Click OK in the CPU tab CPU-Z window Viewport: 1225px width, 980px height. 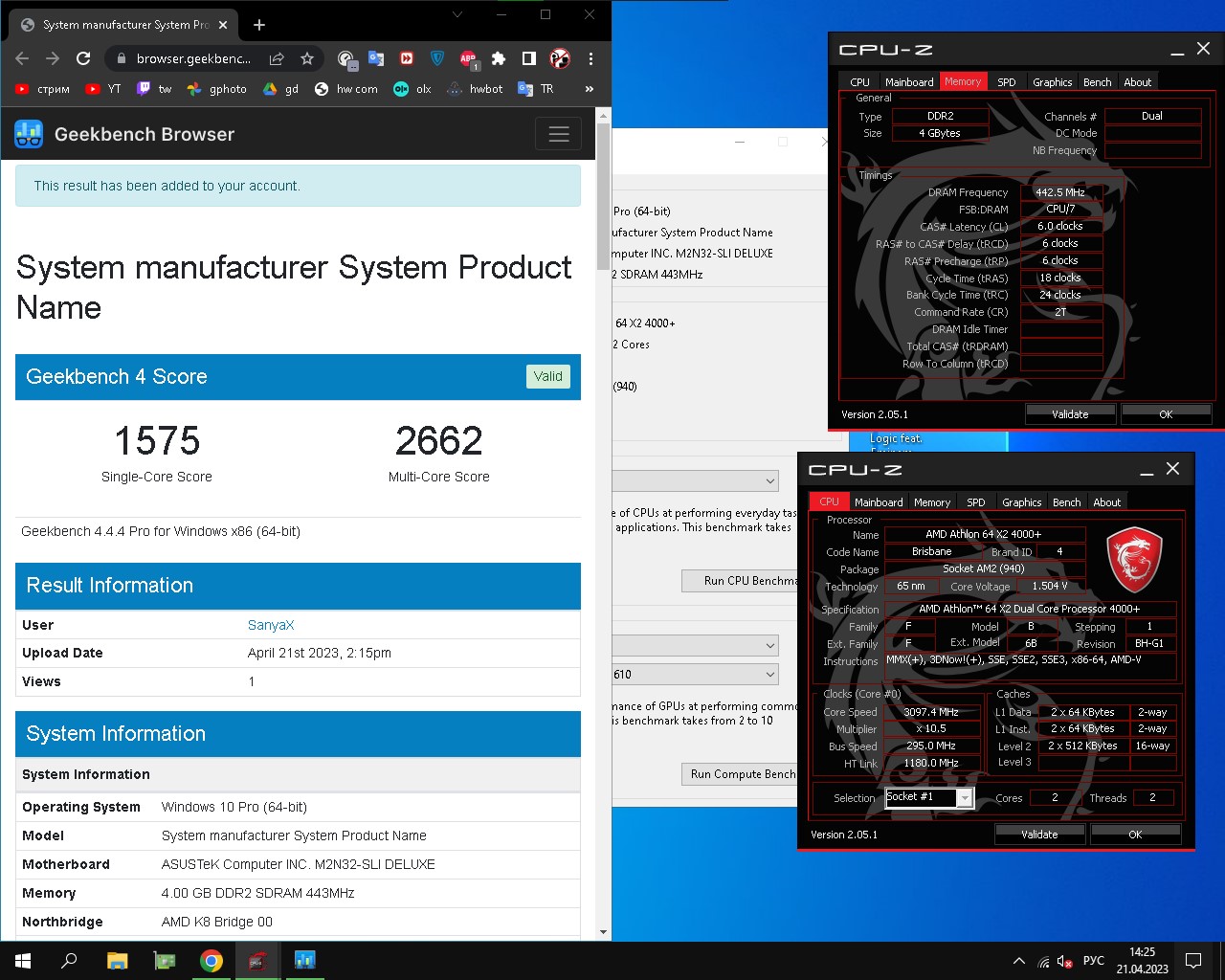click(1135, 835)
